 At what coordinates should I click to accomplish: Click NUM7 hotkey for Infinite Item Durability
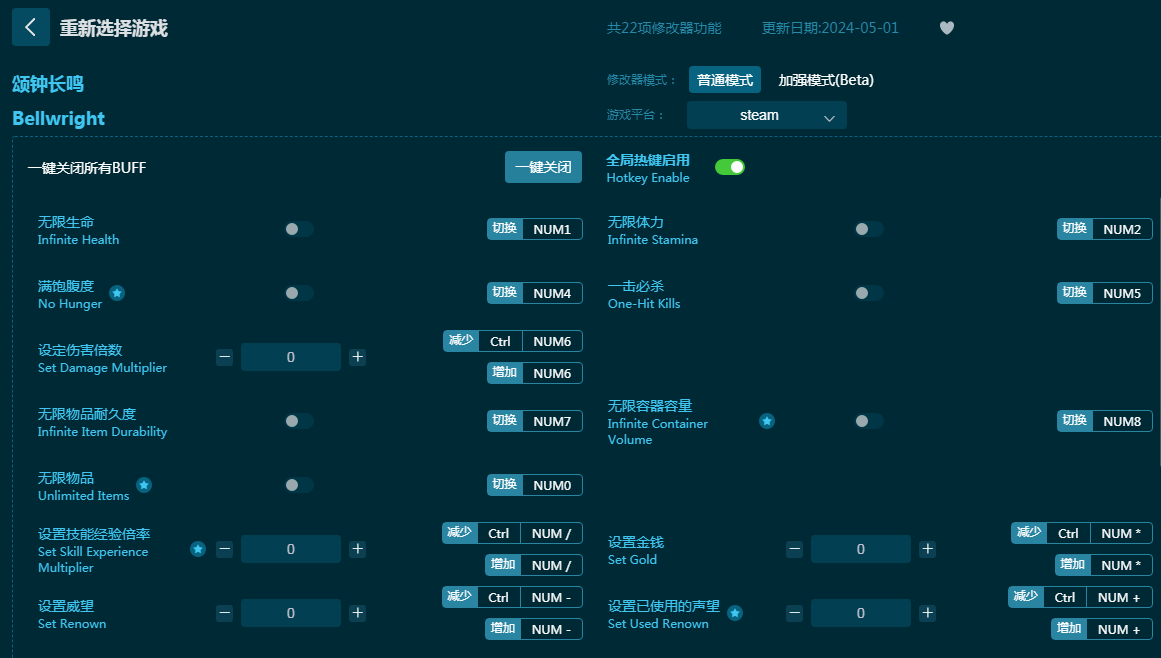535,421
